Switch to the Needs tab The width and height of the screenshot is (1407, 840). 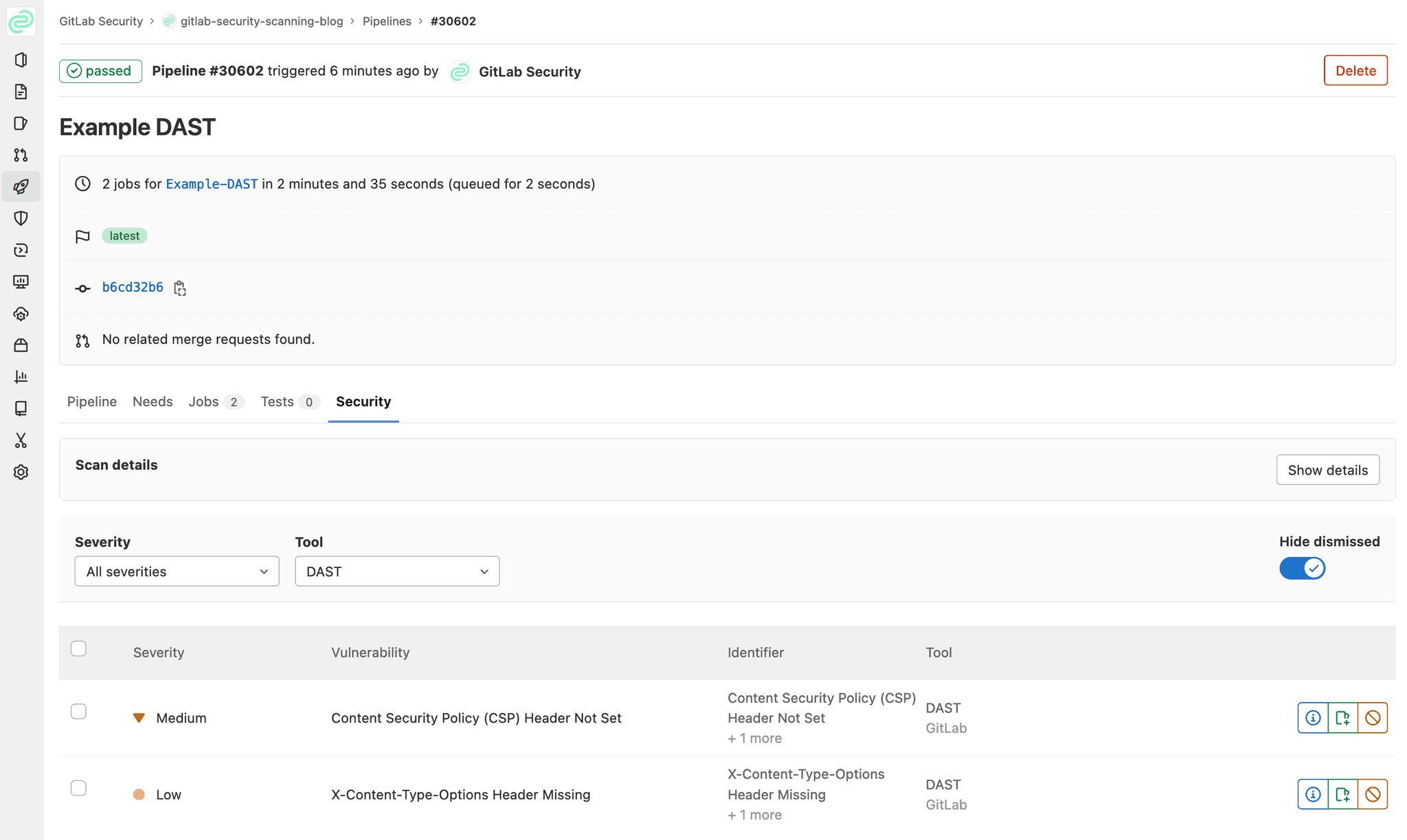coord(153,402)
